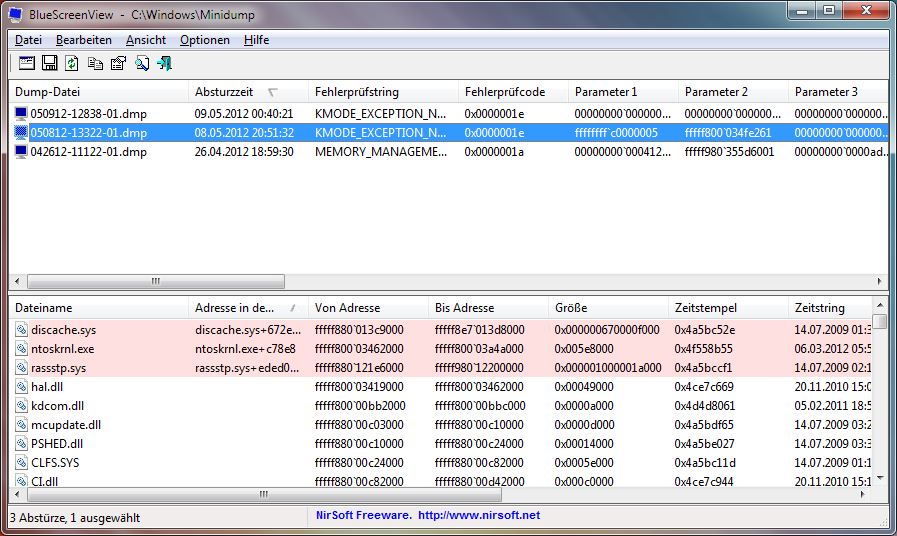The width and height of the screenshot is (897, 536).
Task: Select the 050912-12838-01.dmp row
Action: pos(448,113)
